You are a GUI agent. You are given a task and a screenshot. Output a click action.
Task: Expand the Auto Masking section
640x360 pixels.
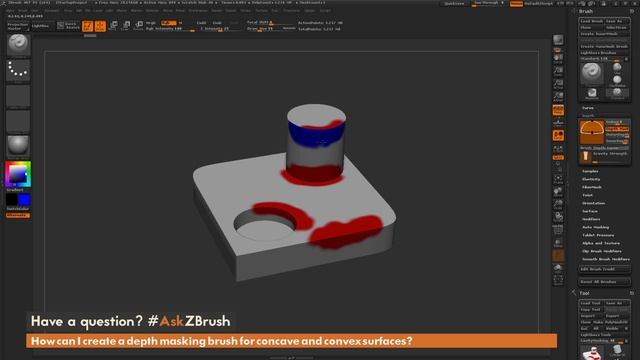(595, 227)
